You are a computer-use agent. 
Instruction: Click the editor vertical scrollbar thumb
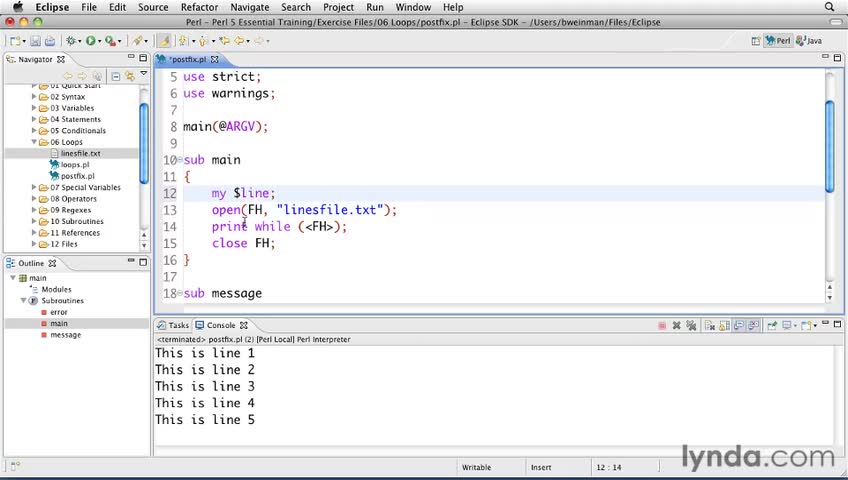click(x=830, y=146)
